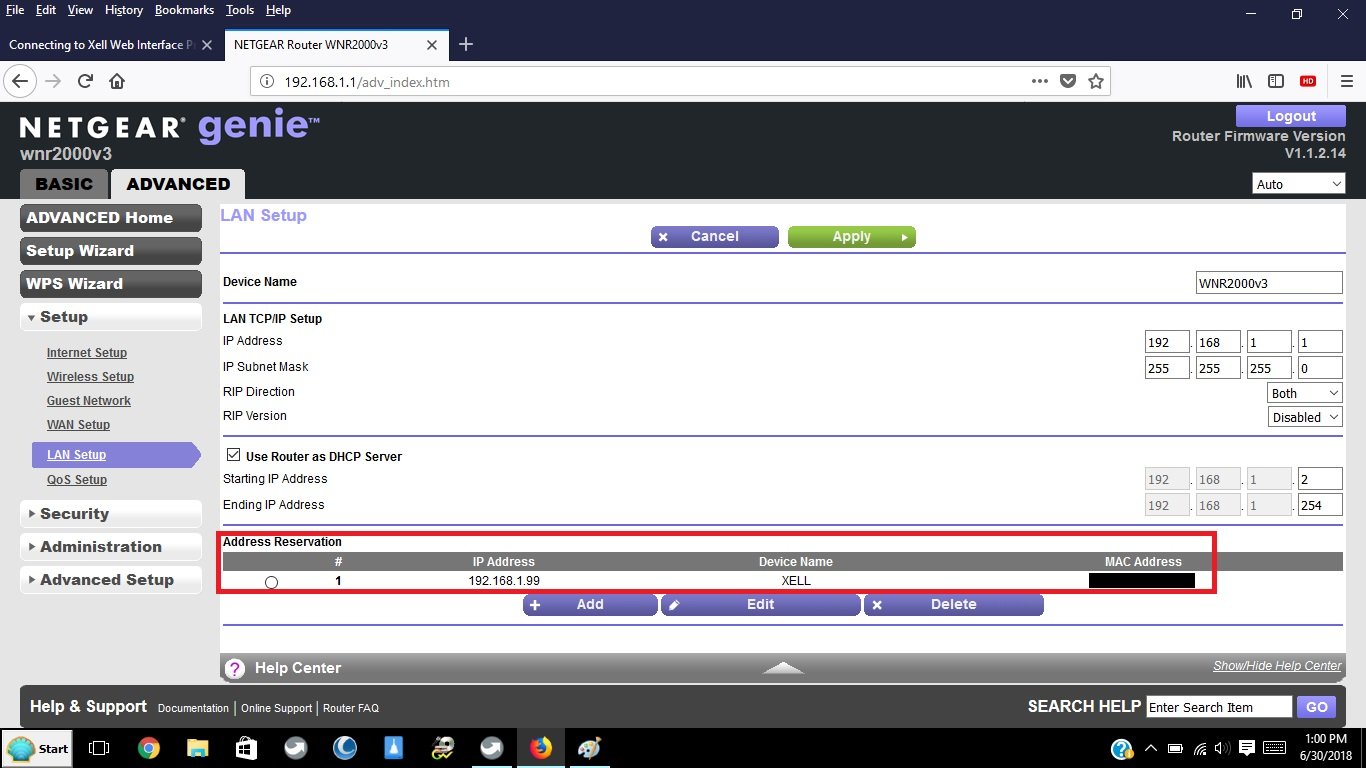
Task: Click the red HD extension icon
Action: [1308, 81]
